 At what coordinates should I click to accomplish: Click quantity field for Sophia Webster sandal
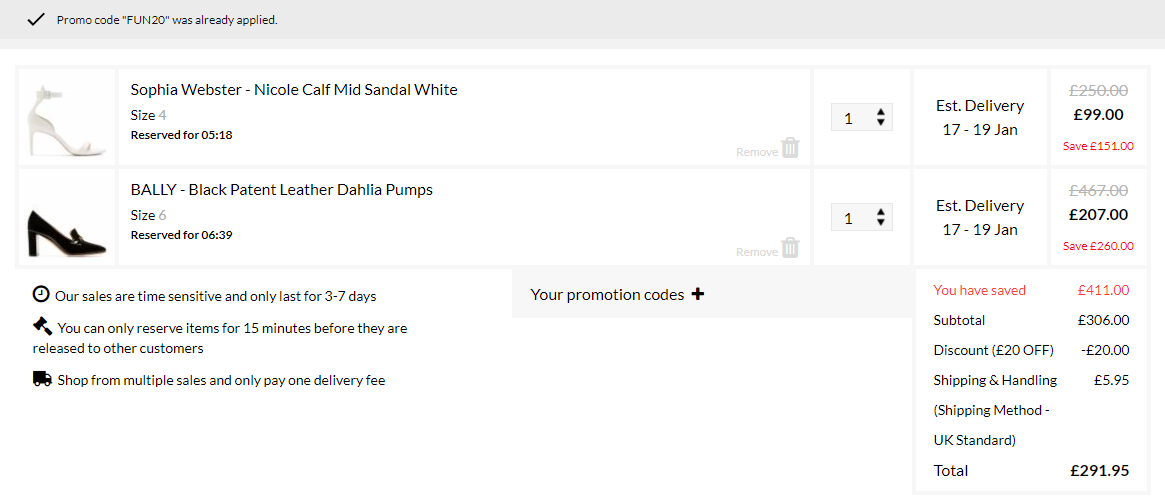click(862, 117)
